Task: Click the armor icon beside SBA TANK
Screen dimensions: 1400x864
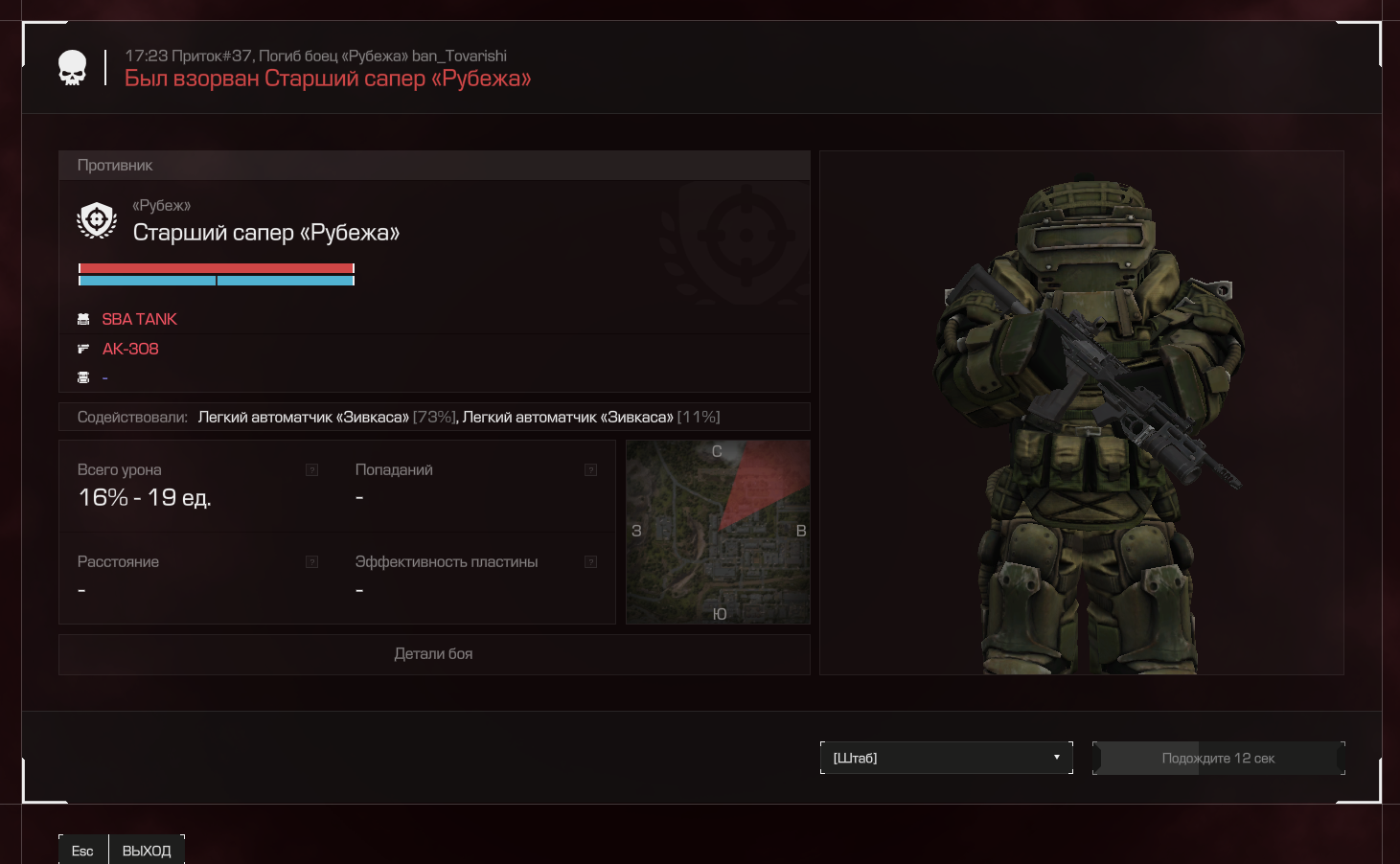Action: [x=83, y=319]
